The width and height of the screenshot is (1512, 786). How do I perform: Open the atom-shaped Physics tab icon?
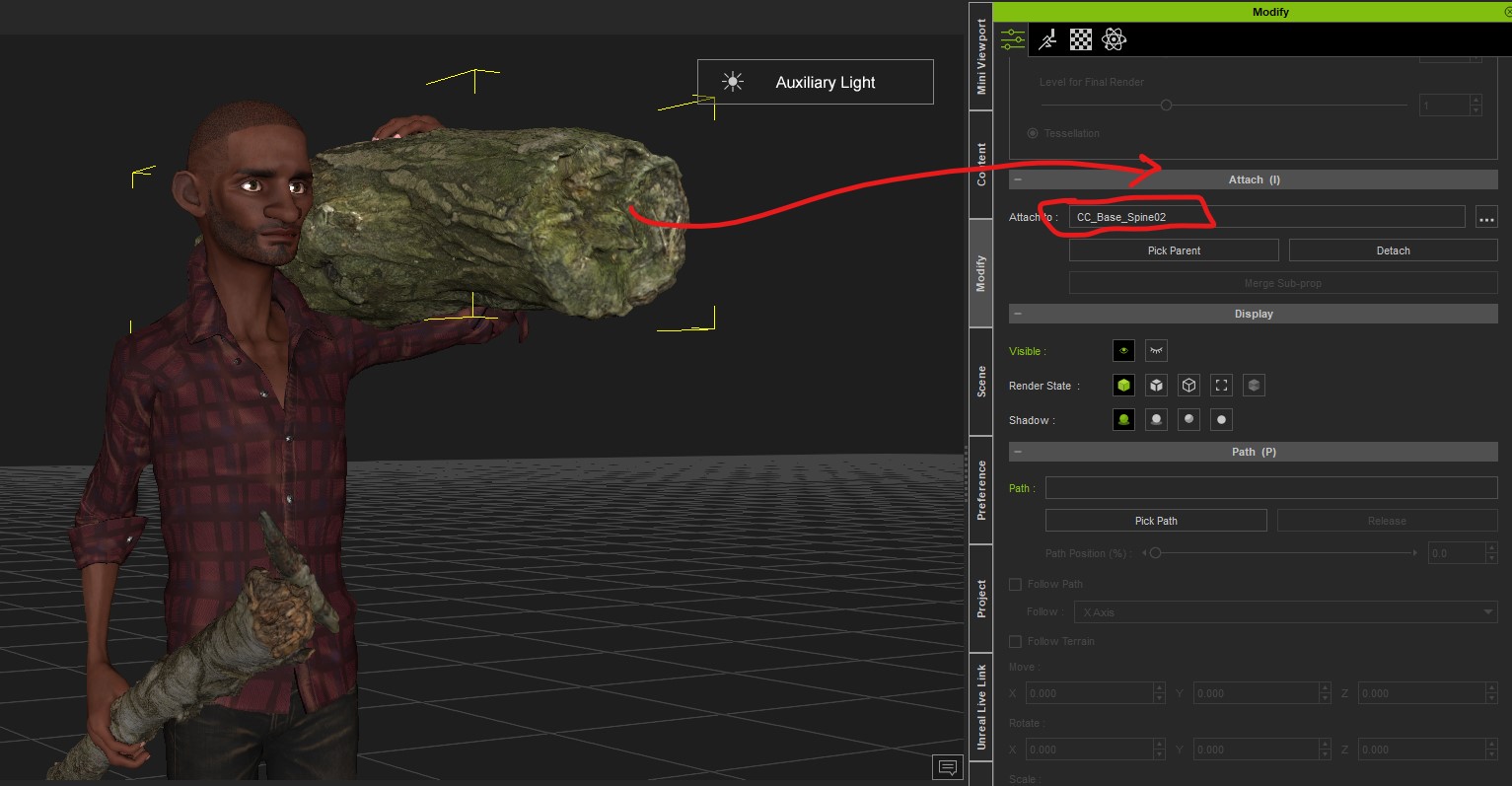coord(1115,39)
